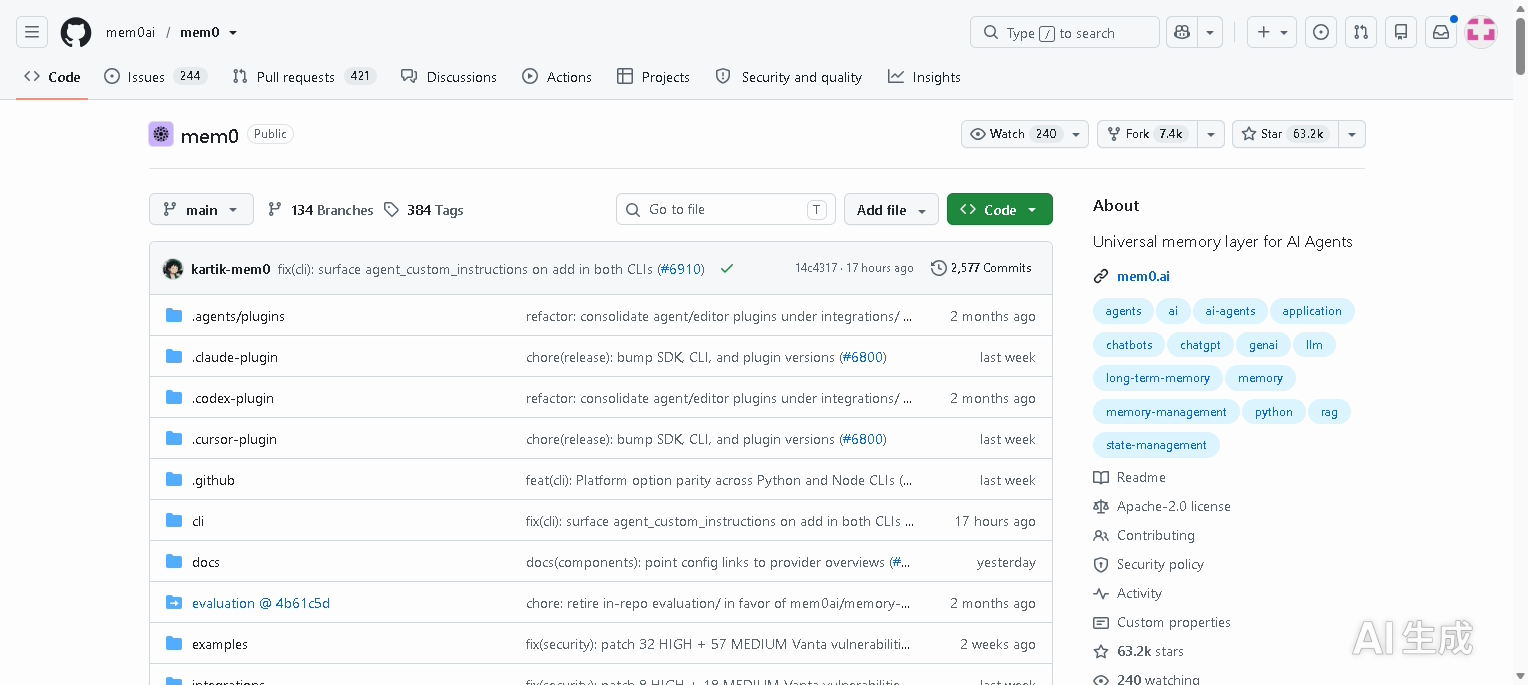
Task: Click the mem0.ai link icon
Action: tap(1101, 277)
